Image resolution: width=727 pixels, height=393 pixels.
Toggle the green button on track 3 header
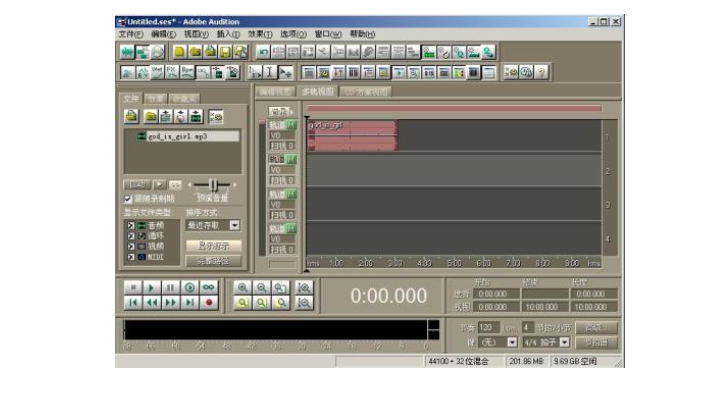pos(291,194)
